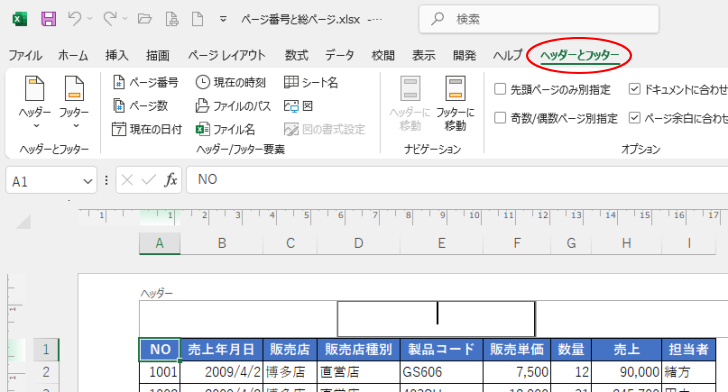Viewport: 728px width, 392px height.
Task: Click the Name Box showing A1
Action: click(x=44, y=181)
